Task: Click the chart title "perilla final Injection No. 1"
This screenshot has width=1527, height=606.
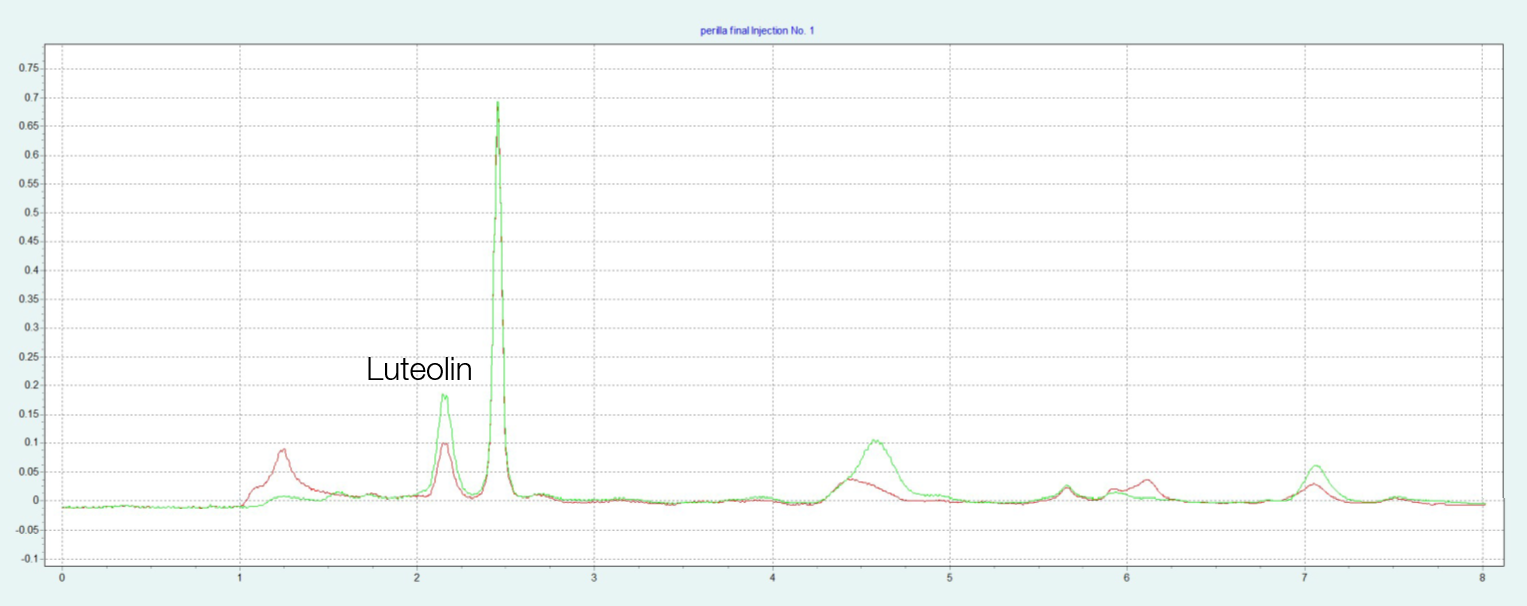Action: 757,31
